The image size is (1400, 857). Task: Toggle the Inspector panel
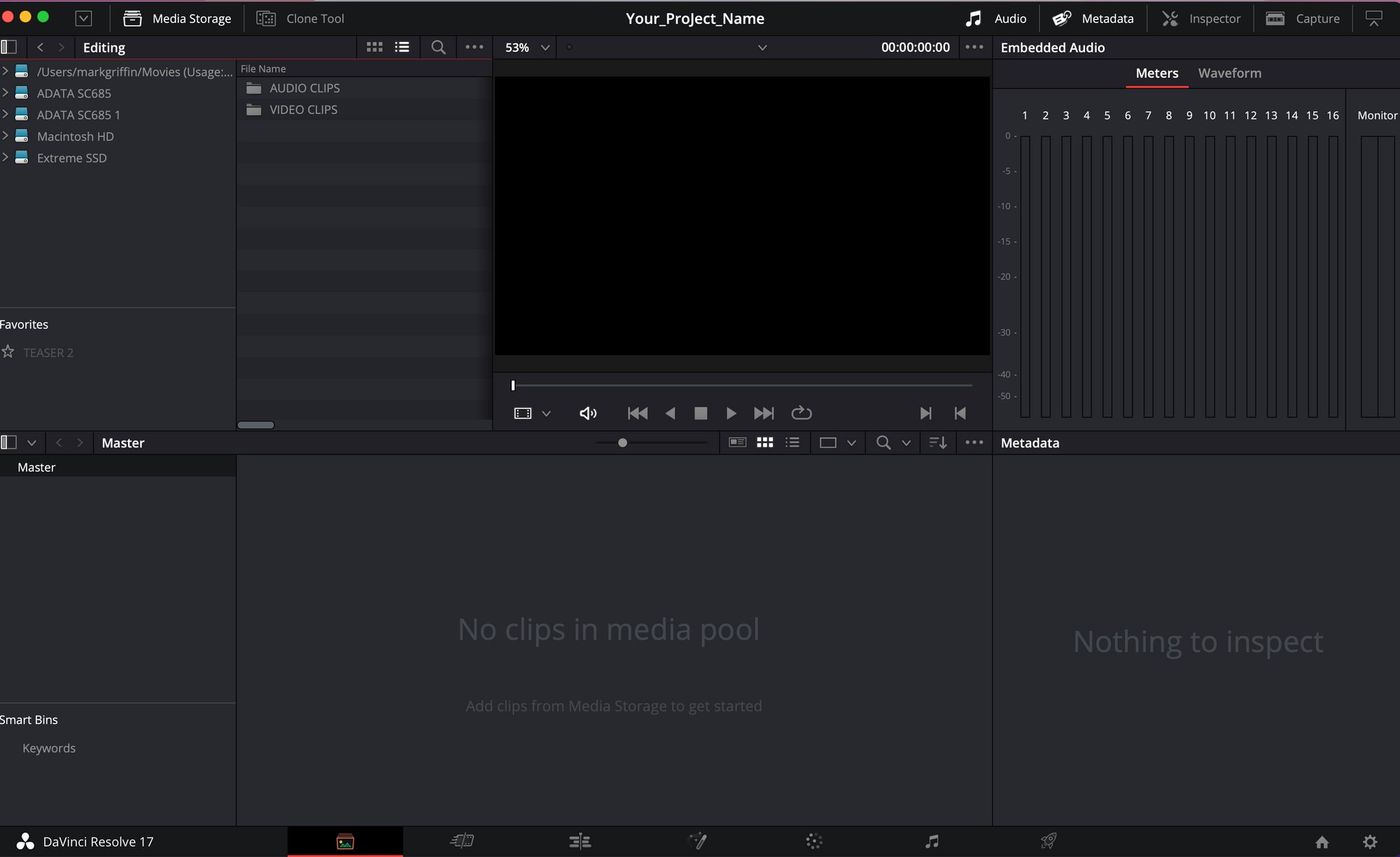(1201, 19)
